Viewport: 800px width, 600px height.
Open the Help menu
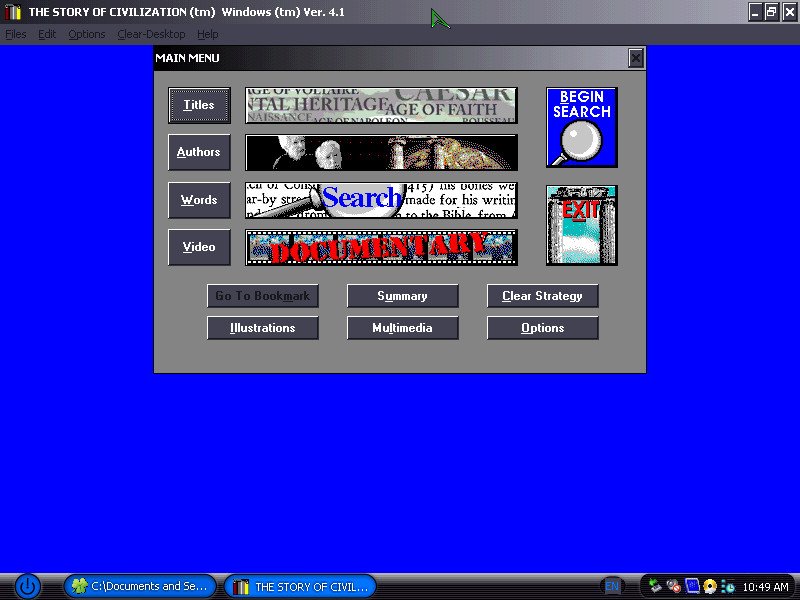pyautogui.click(x=208, y=34)
